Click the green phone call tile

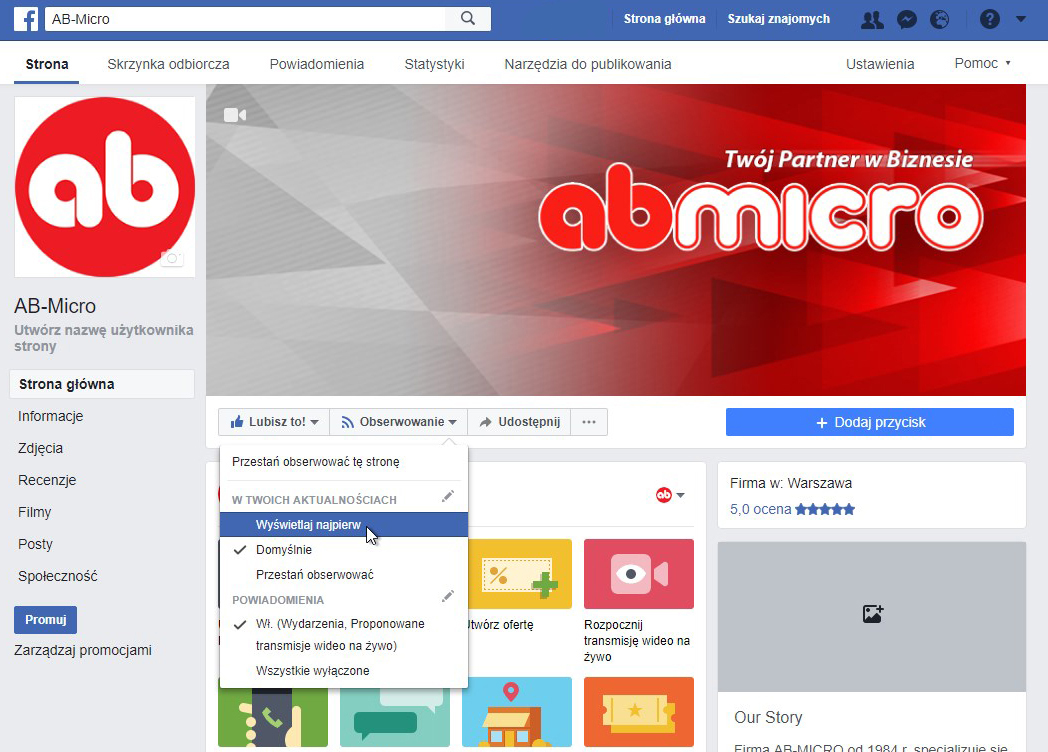pyautogui.click(x=273, y=717)
